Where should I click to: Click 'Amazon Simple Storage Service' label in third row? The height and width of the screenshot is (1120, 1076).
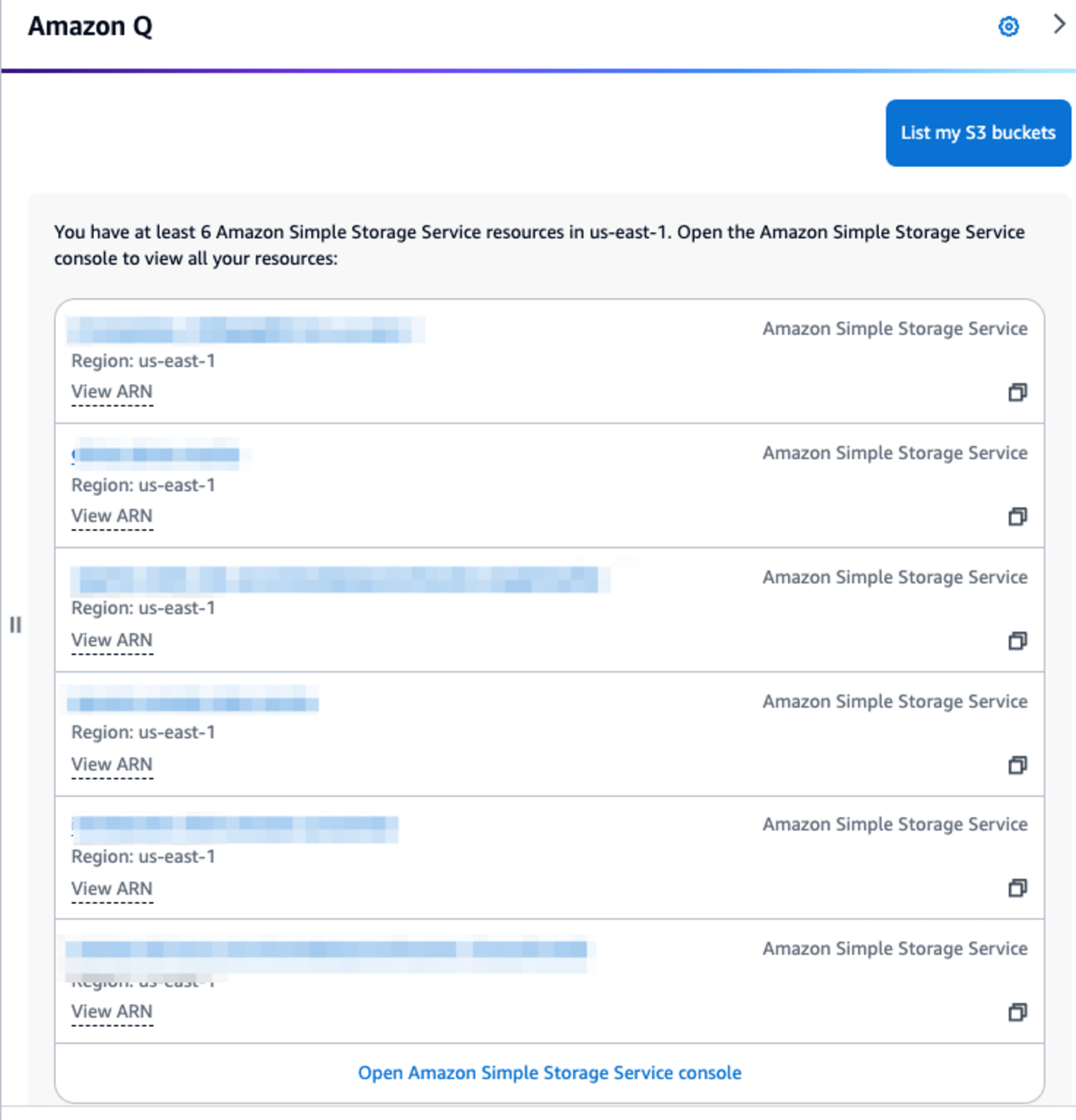[x=895, y=578]
